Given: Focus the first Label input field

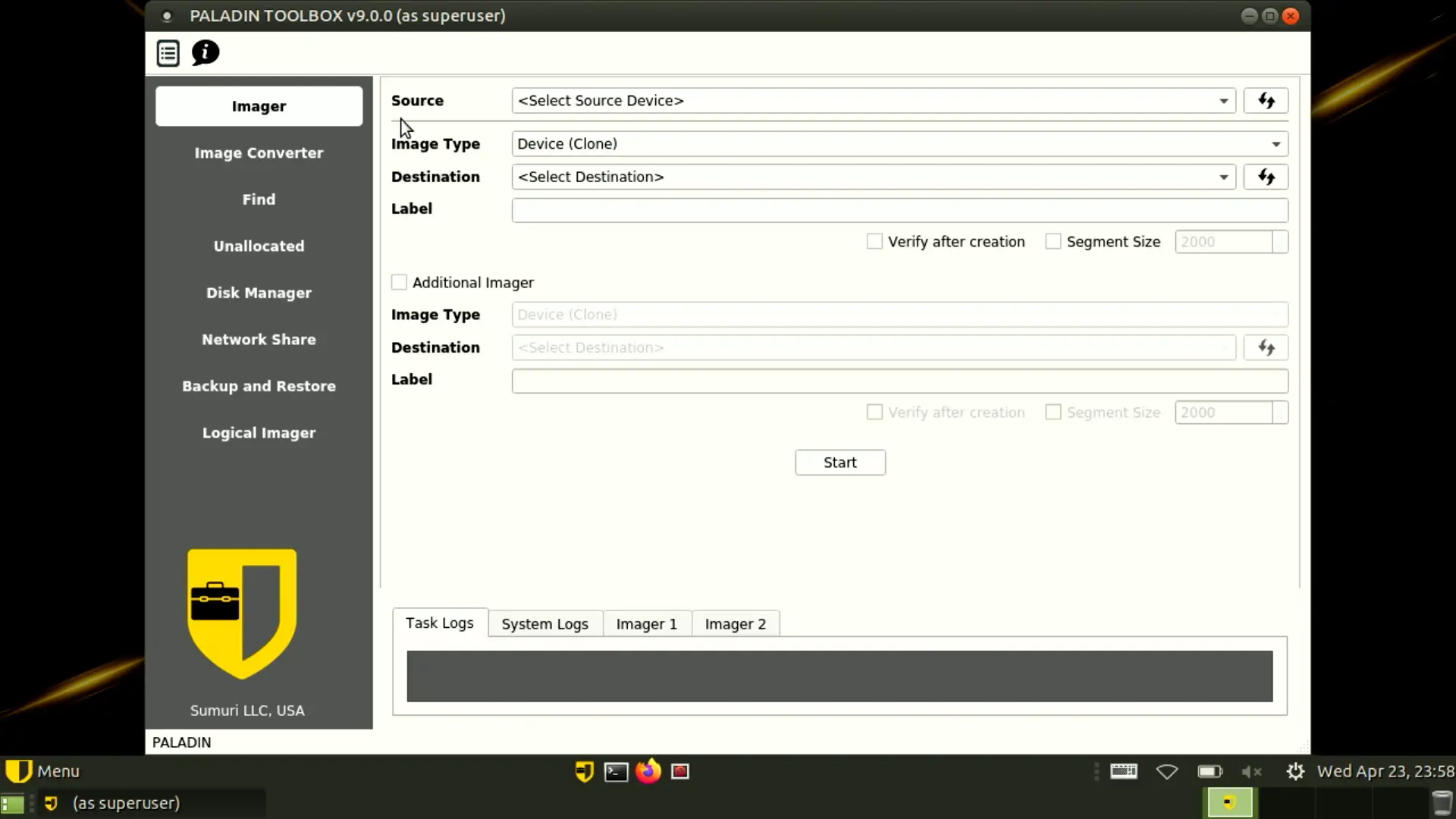Looking at the screenshot, I should (899, 210).
